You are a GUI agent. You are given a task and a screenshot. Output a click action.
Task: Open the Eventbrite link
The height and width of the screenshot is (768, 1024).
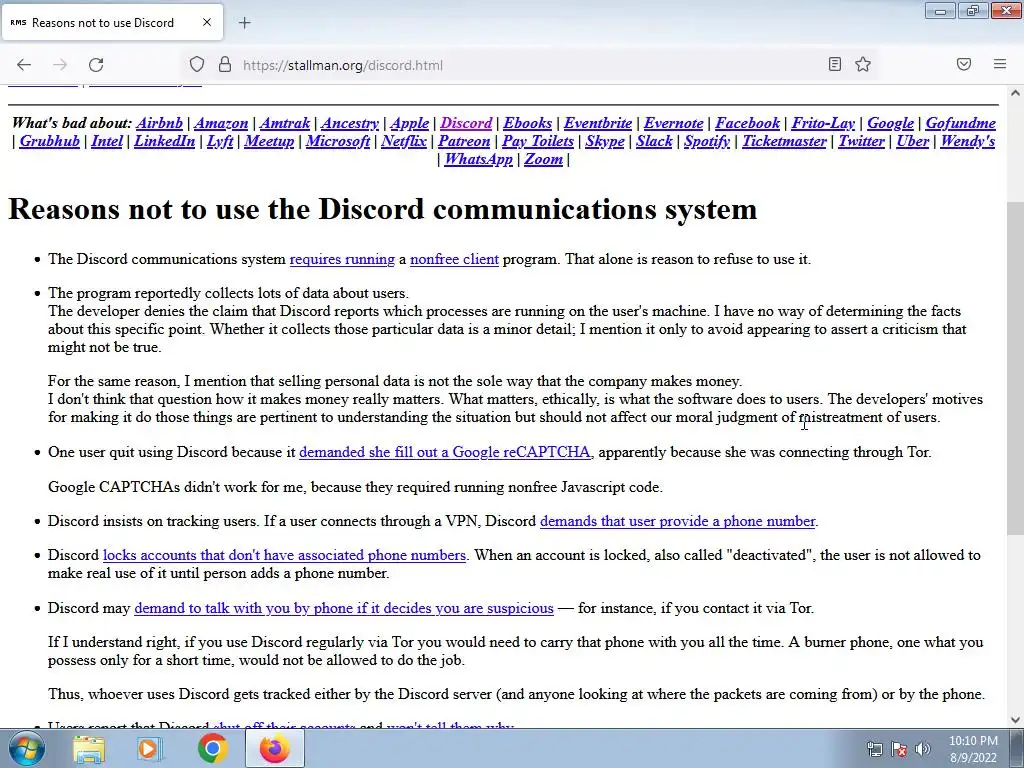click(598, 123)
